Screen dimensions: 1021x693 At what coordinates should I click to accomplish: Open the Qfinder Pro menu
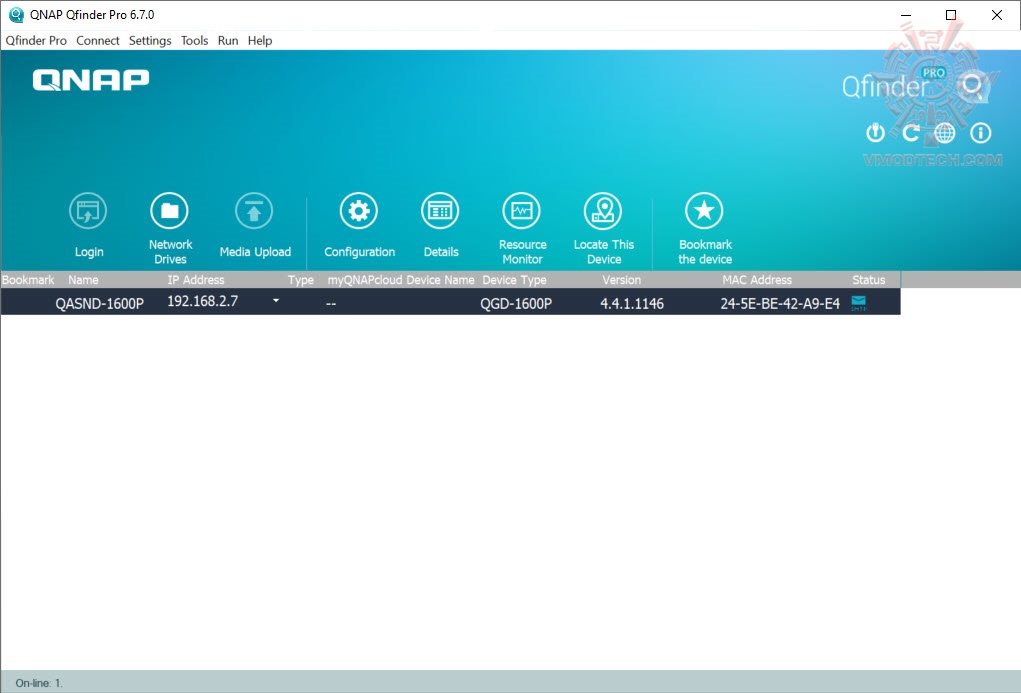click(x=36, y=40)
